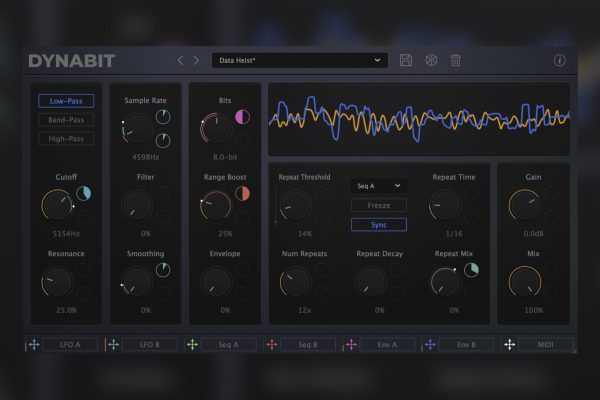Open the Seq A source dropdown

click(x=379, y=186)
